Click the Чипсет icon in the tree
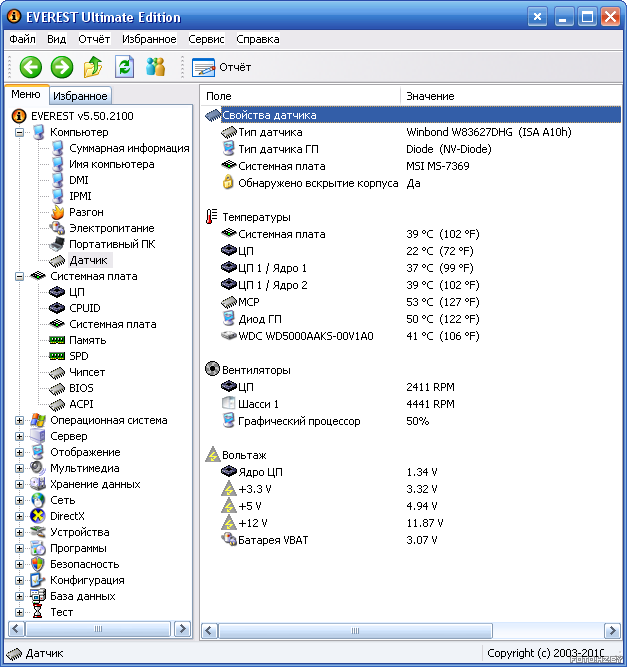Screen dimensions: 627x667 pos(57,373)
